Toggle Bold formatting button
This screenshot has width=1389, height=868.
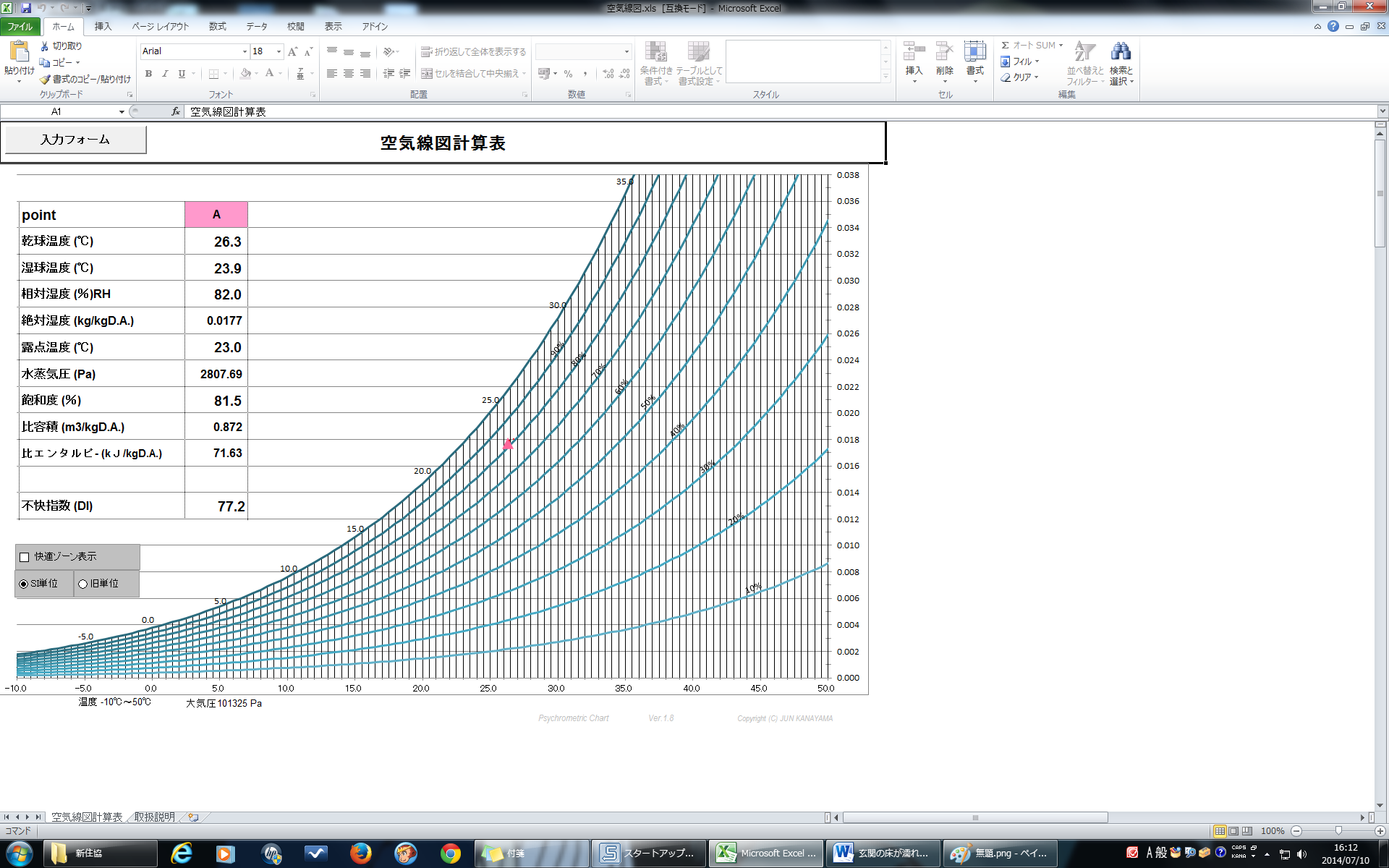click(x=148, y=74)
